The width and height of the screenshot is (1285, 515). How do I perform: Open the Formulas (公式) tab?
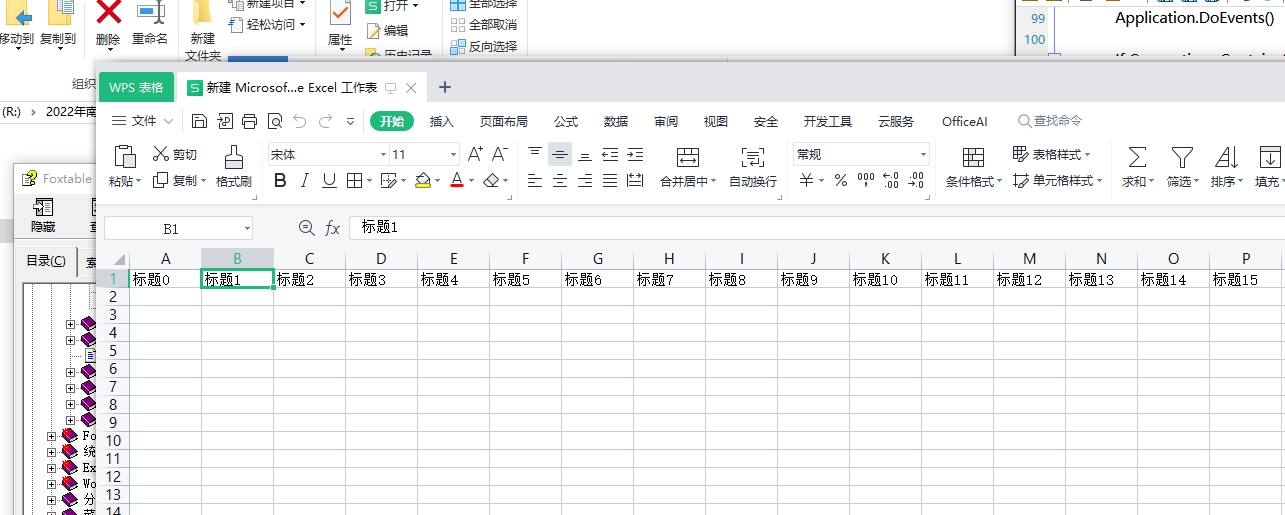566,121
